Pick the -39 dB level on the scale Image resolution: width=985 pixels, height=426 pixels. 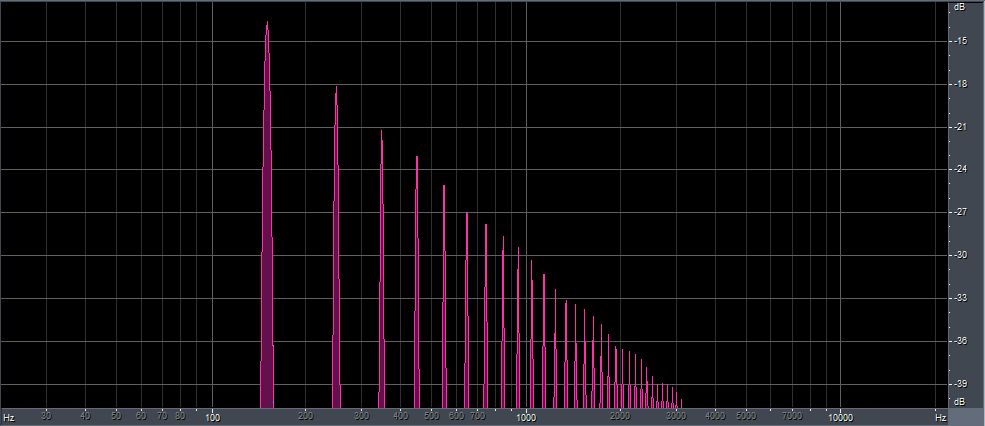[x=959, y=385]
